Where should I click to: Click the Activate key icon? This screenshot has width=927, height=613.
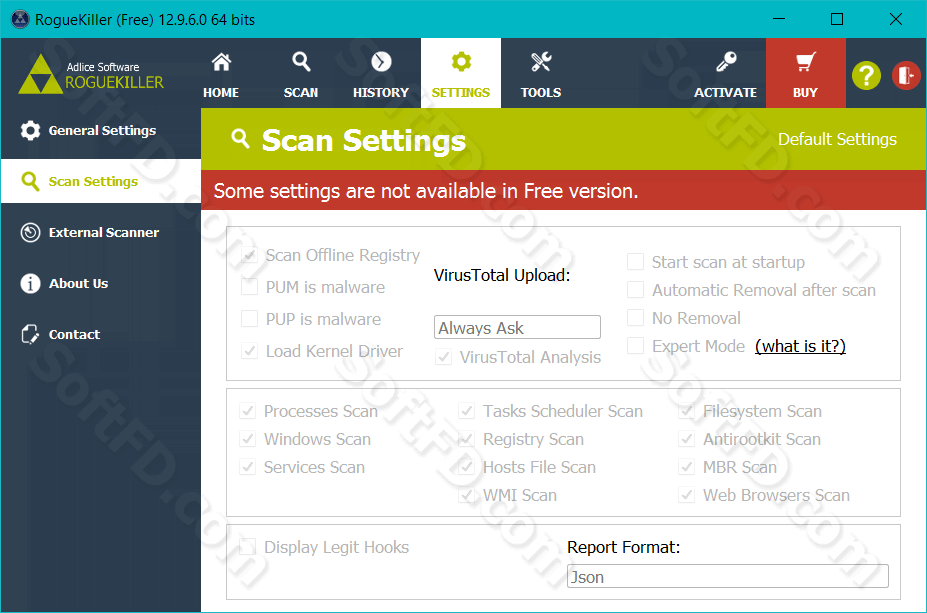(725, 61)
